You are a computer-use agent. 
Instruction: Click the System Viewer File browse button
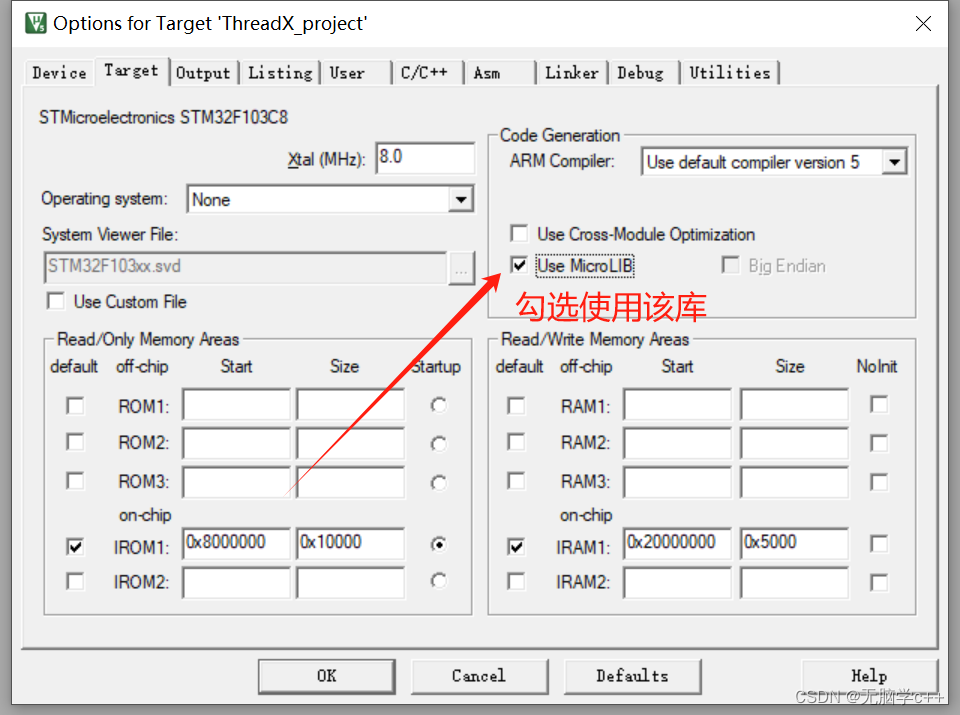461,268
